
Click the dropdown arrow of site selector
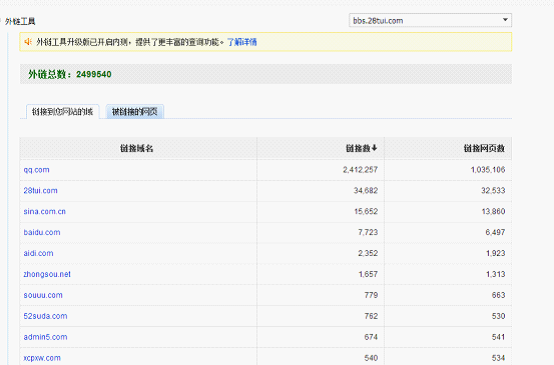505,20
